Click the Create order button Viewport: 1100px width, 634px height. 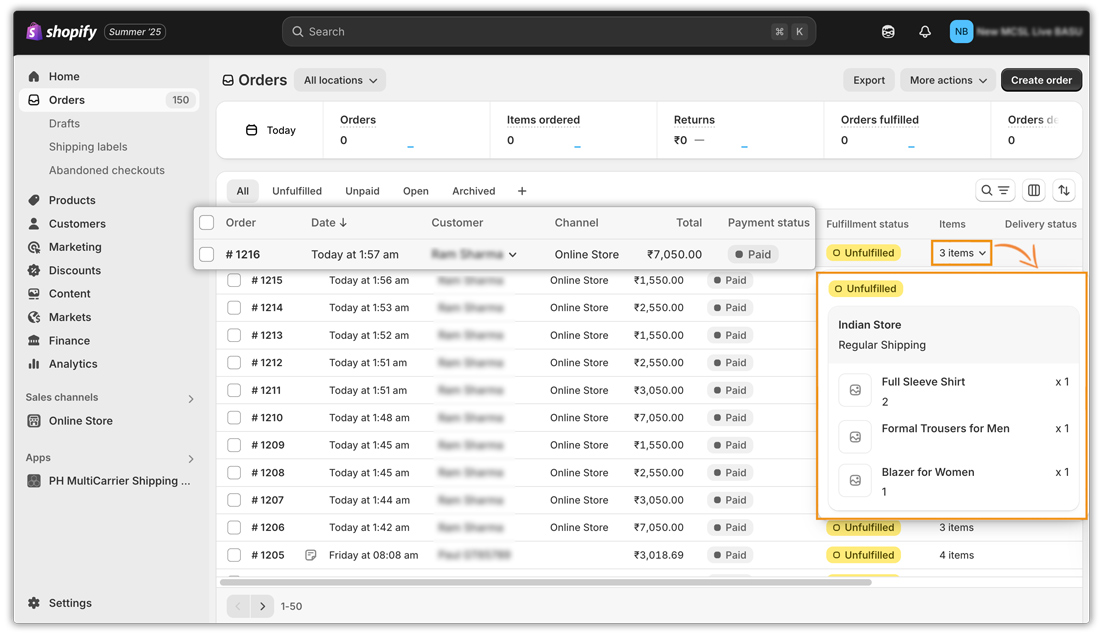coord(1041,80)
